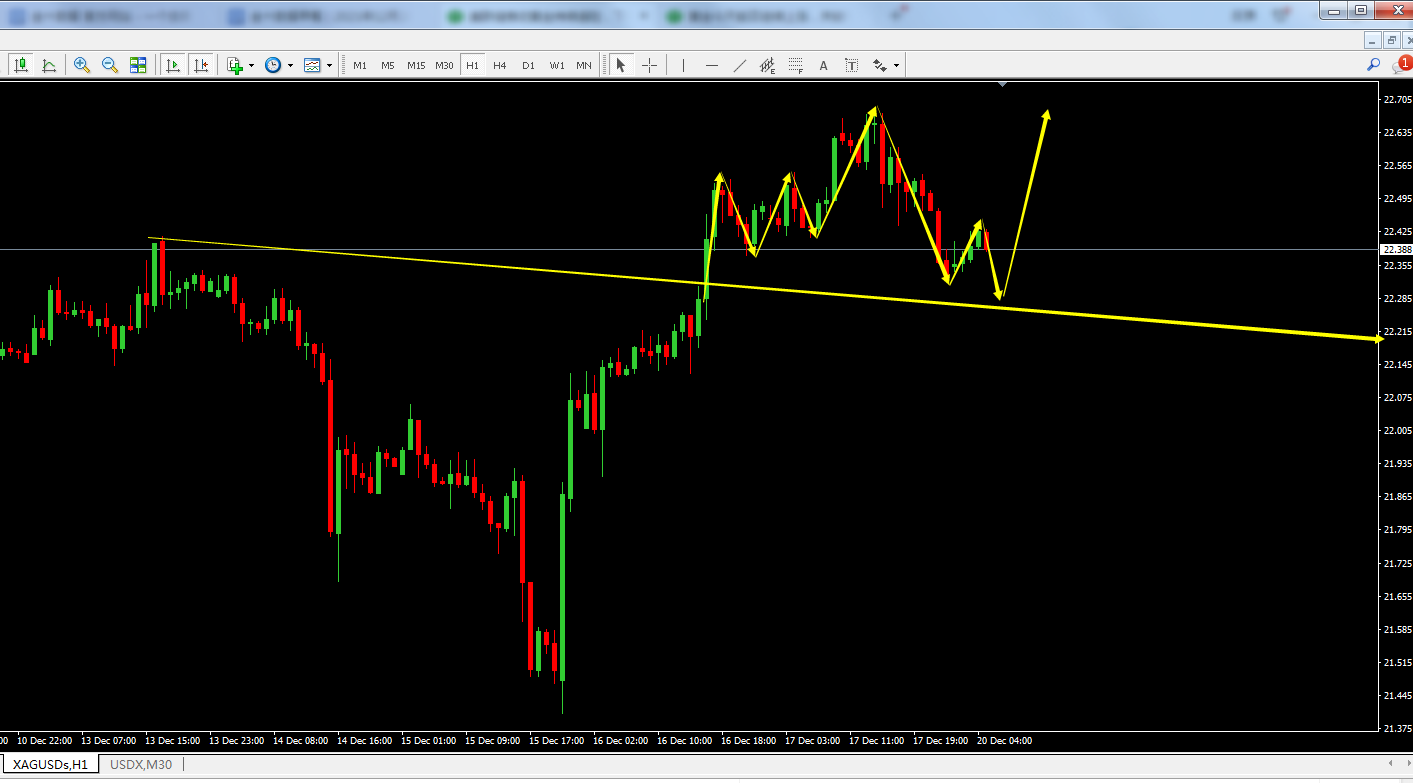Toggle chart shift from right edge
This screenshot has height=783, width=1413.
coord(201,65)
